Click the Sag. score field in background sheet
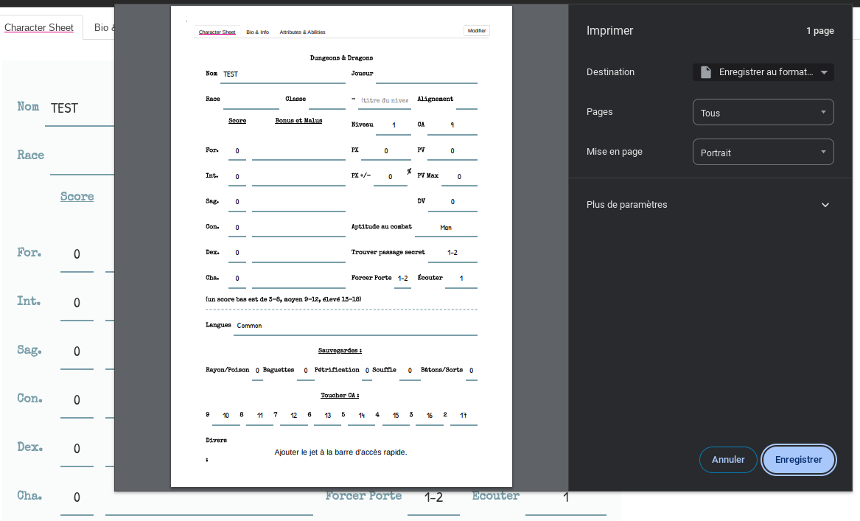860x521 pixels. tap(77, 352)
